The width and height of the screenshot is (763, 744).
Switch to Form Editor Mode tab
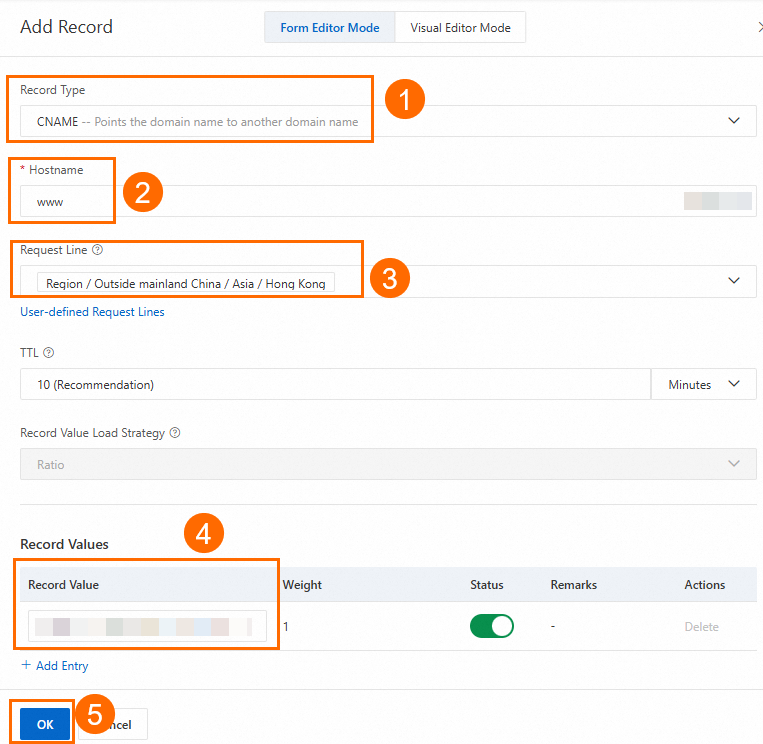point(329,28)
